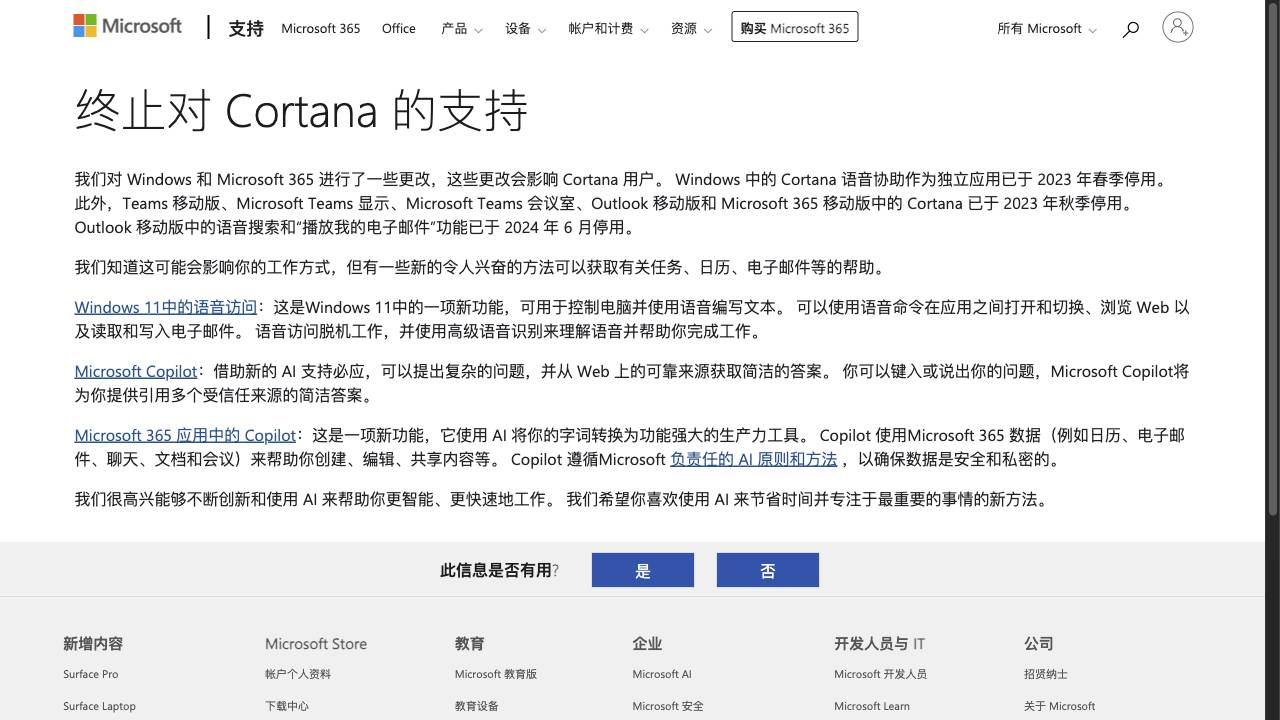
Task: Open the 招贤纳士 footer link
Action: 1046,674
